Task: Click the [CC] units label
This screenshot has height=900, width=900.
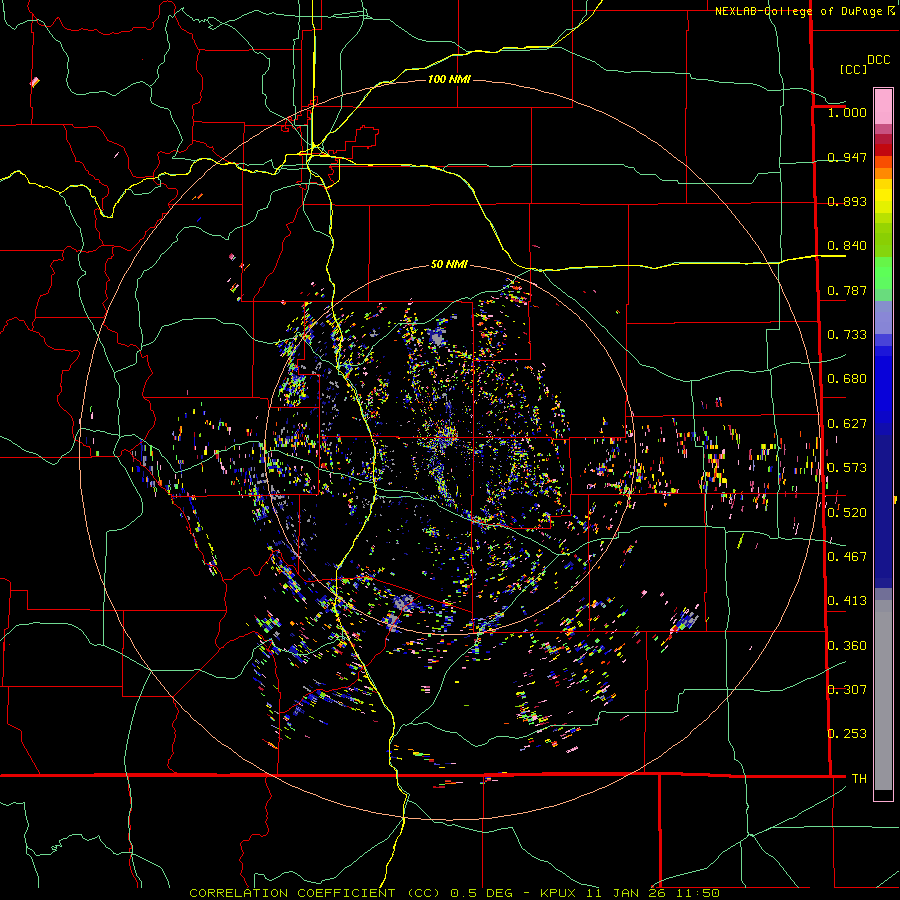Action: tap(853, 69)
